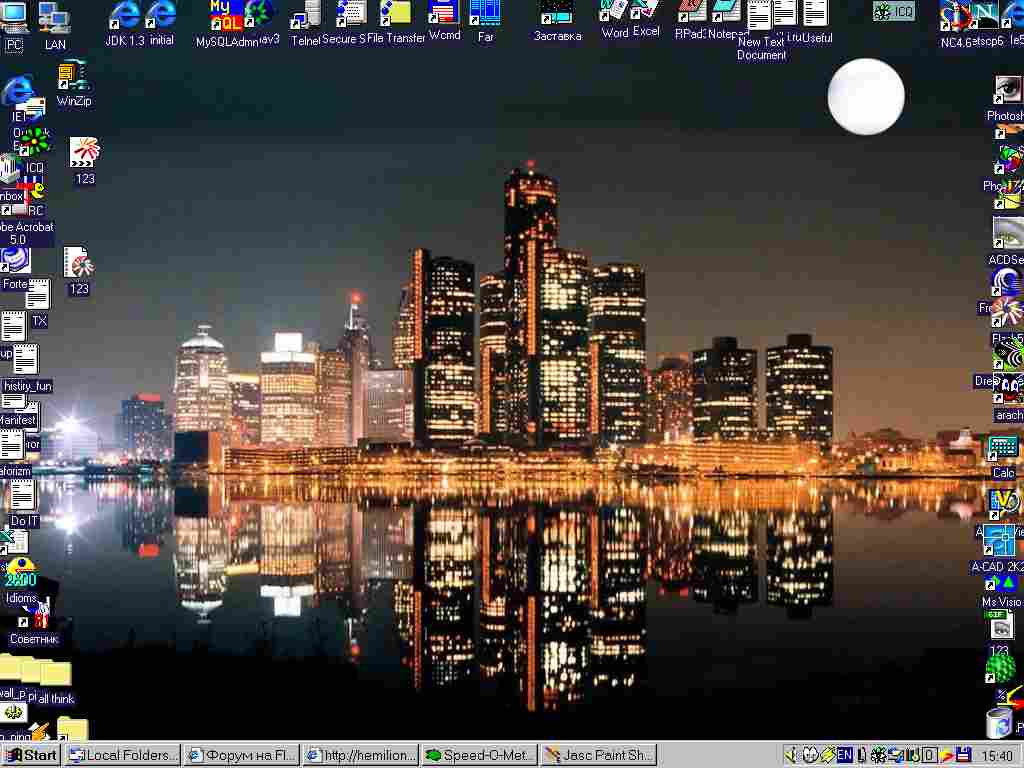Viewport: 1024px width, 768px height.
Task: Click the system clock showing 15:40
Action: [x=997, y=756]
